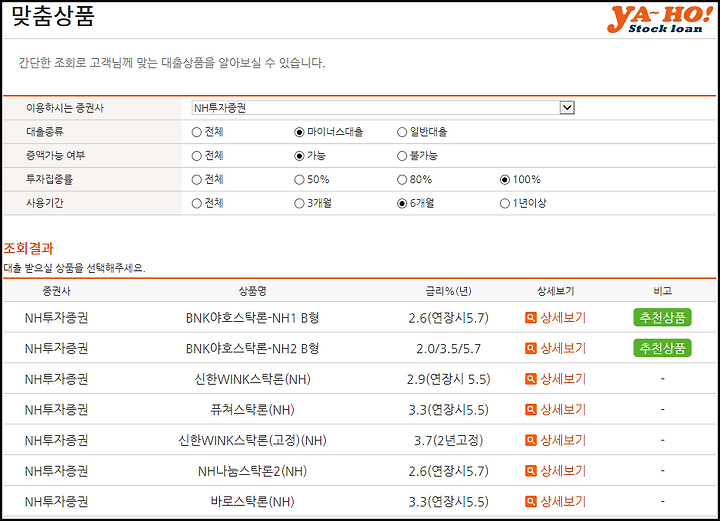This screenshot has width=720, height=521.
Task: Click rate 2.9(연장시 5.5)
Action: pos(449,379)
